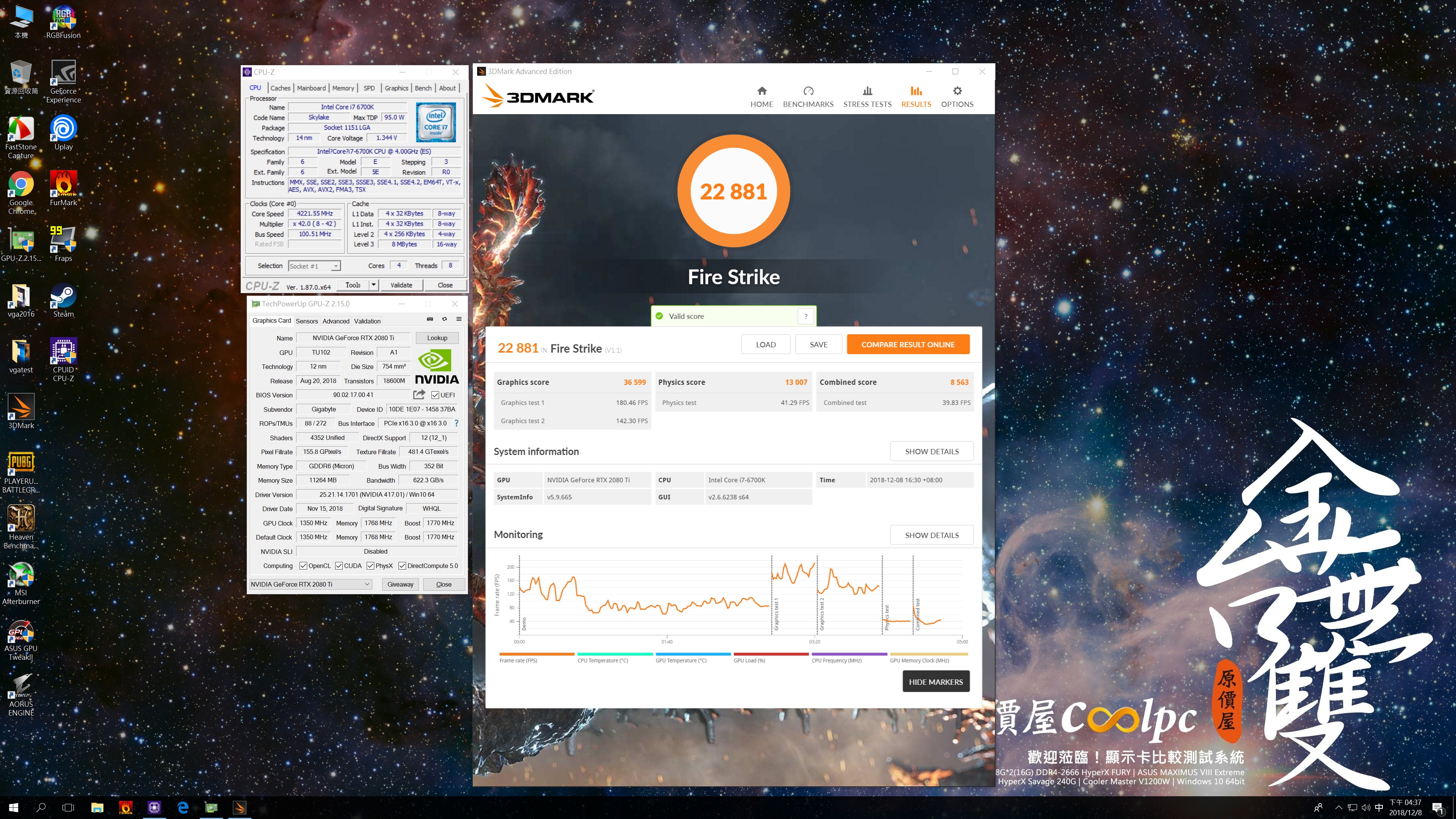The width and height of the screenshot is (1456, 819).
Task: Open Google Chrome desktop icon
Action: [x=21, y=193]
